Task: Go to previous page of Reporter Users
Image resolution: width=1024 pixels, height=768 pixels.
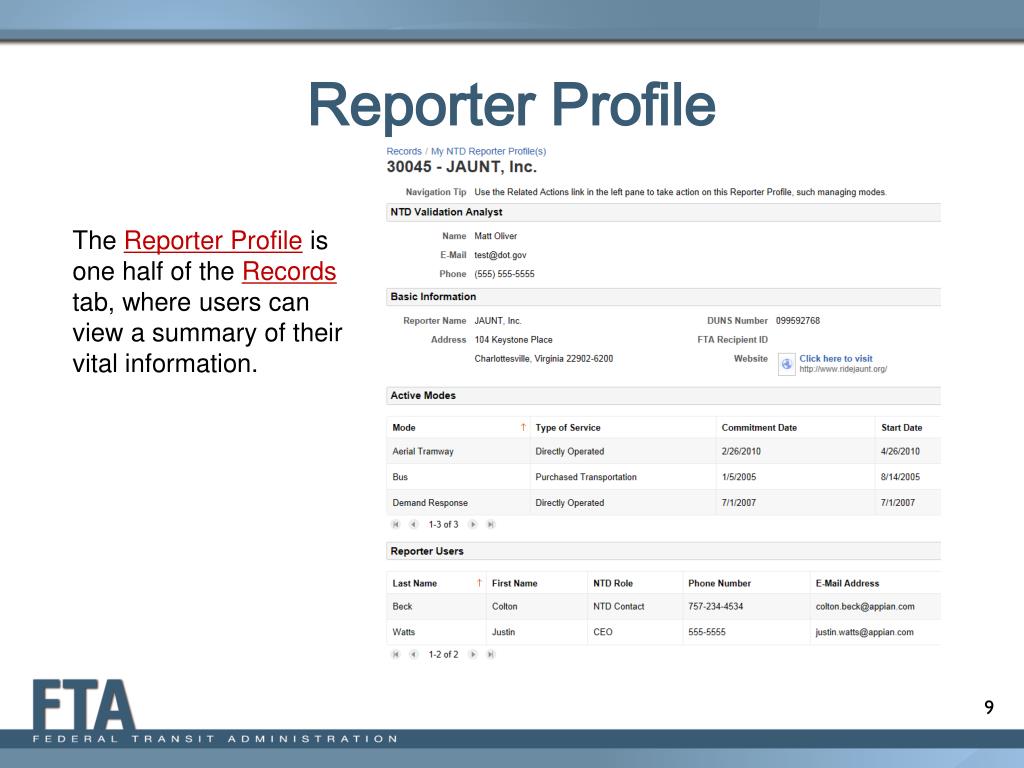Action: (x=413, y=654)
